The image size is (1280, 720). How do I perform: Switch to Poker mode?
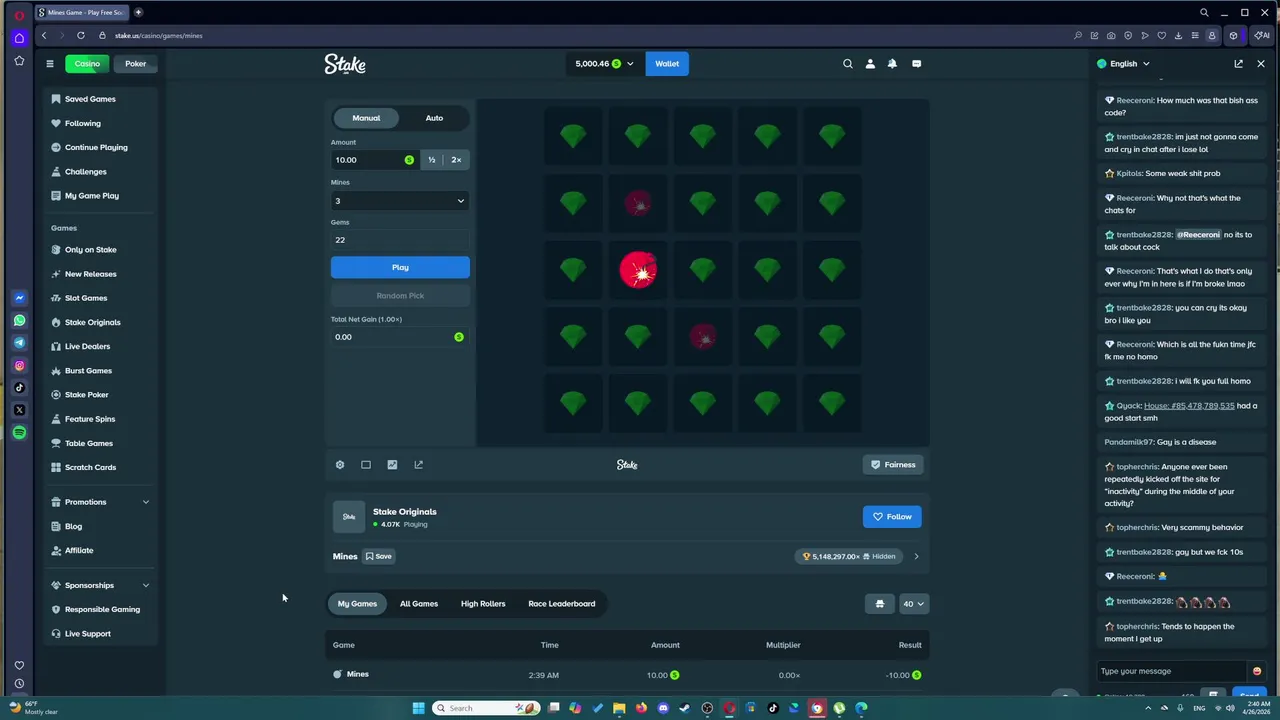click(135, 64)
